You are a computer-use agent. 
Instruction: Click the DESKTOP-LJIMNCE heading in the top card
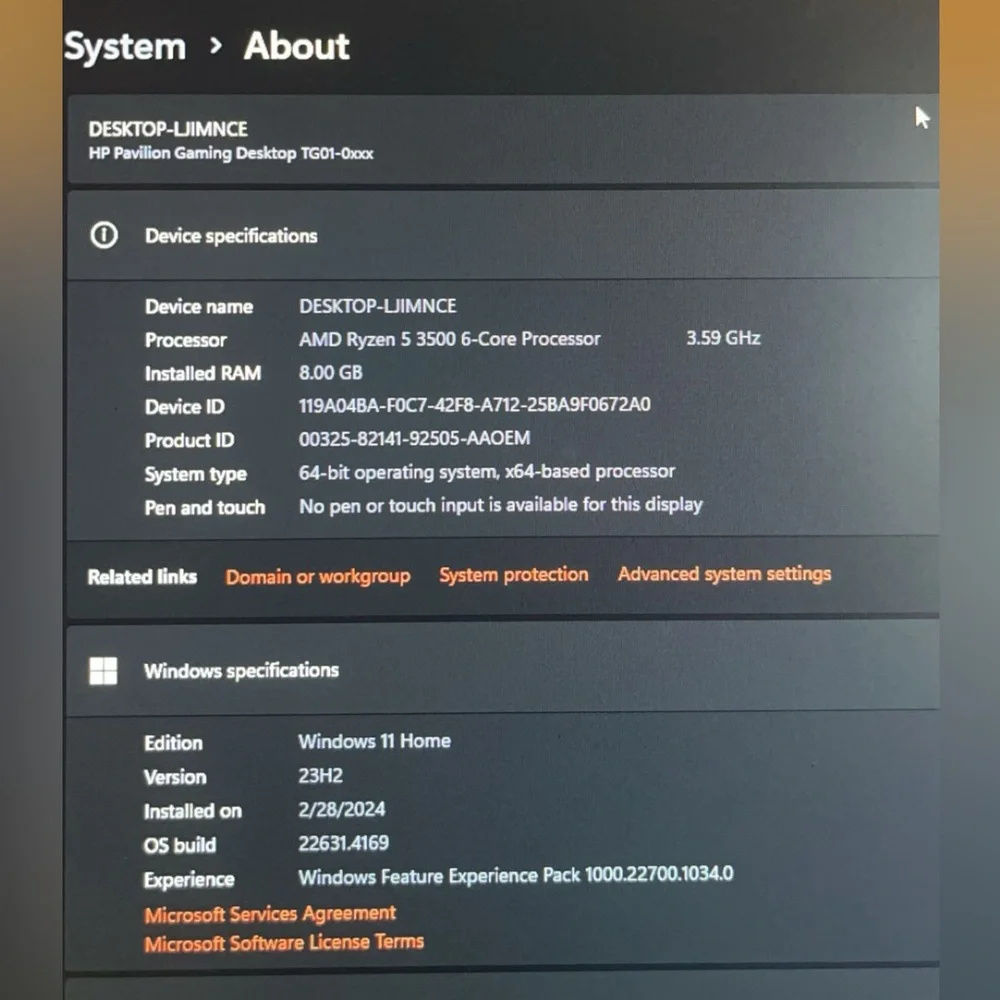[168, 129]
